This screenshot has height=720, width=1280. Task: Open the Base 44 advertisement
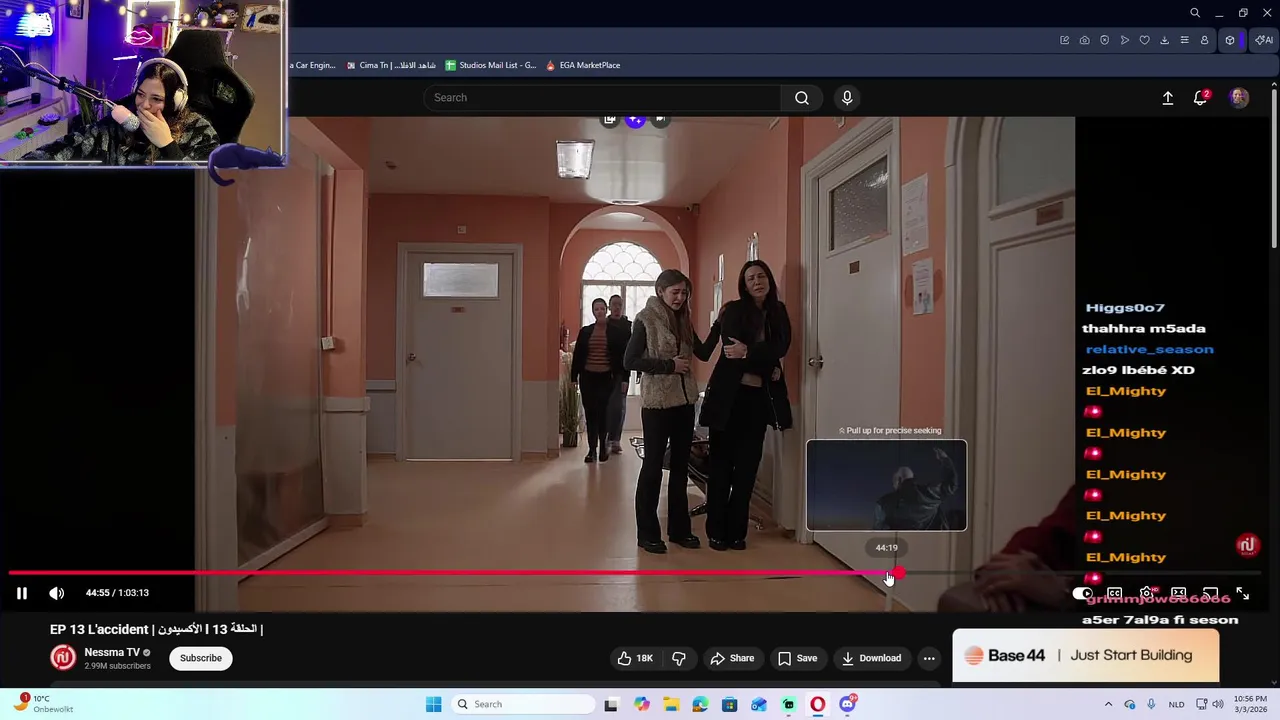tap(1085, 656)
